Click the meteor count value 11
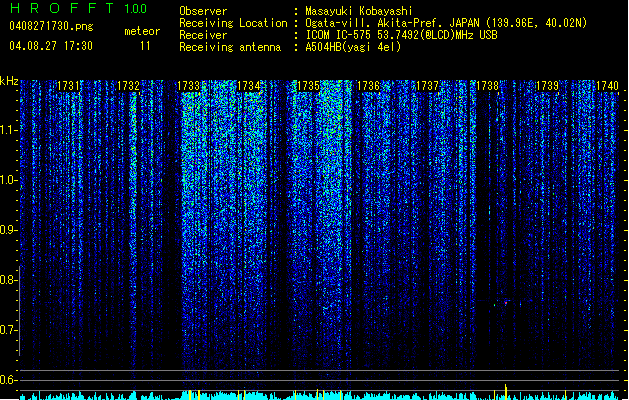Image resolution: width=629 pixels, height=400 pixels. 145,46
